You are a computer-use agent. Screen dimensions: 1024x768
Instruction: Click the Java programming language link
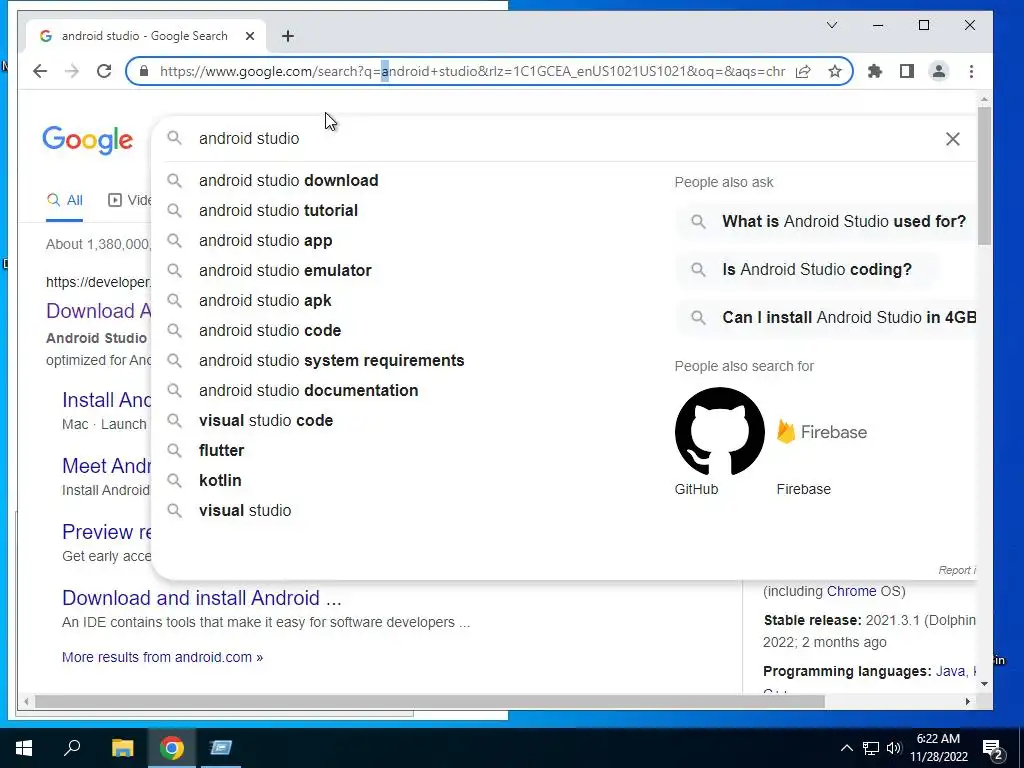(950, 671)
